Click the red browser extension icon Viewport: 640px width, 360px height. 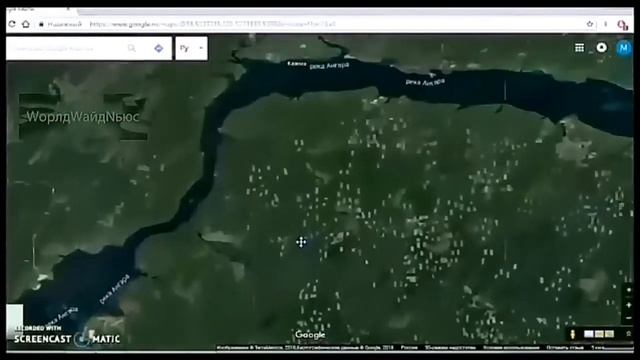click(x=622, y=25)
